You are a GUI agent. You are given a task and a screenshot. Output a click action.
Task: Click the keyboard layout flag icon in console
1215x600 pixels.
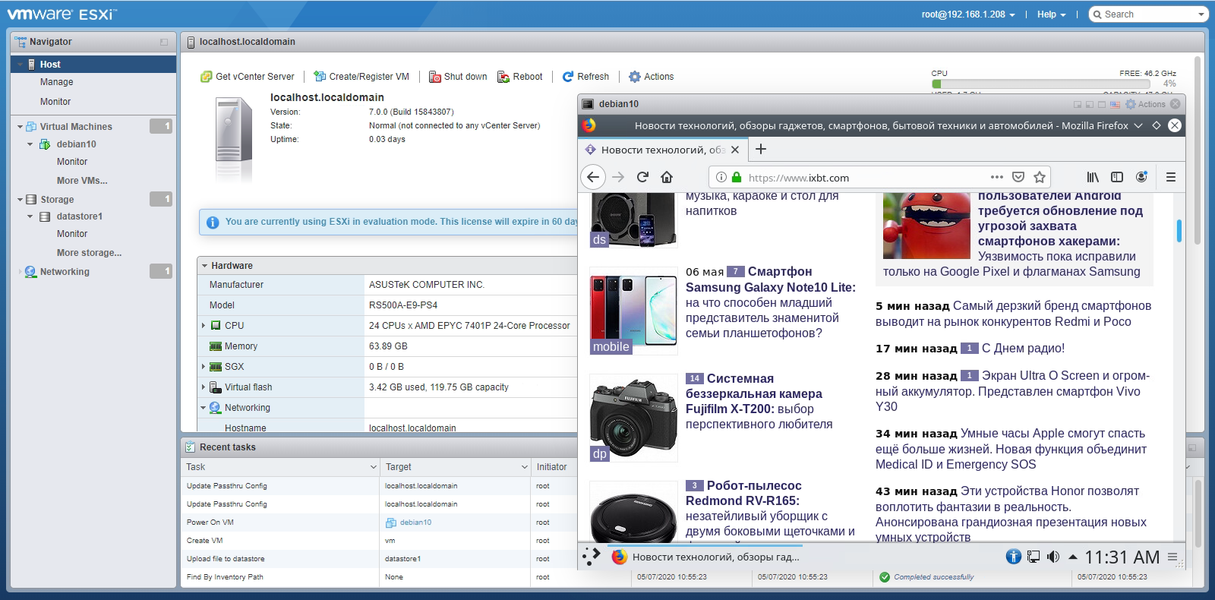(1114, 104)
